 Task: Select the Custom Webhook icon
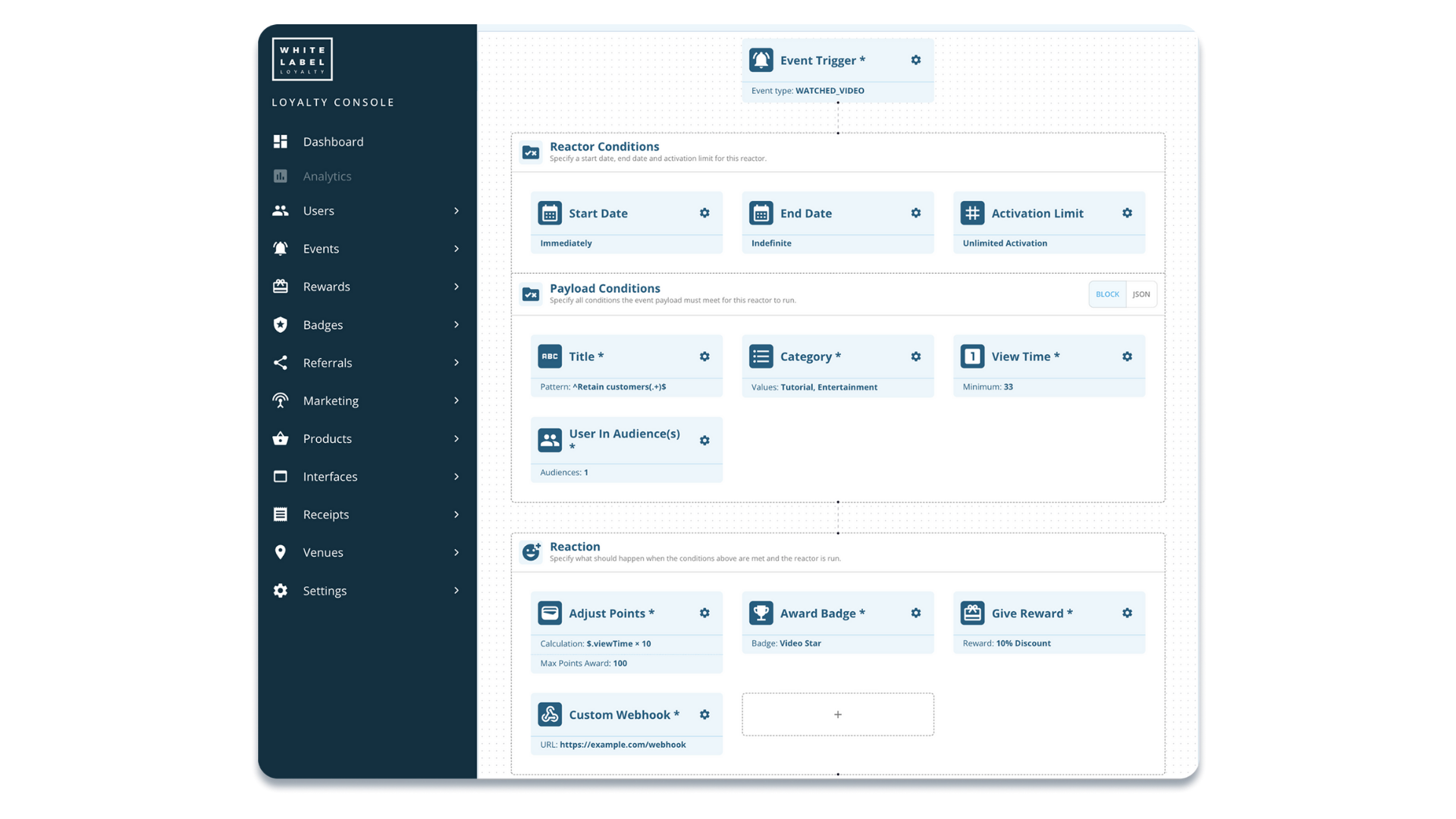tap(549, 714)
